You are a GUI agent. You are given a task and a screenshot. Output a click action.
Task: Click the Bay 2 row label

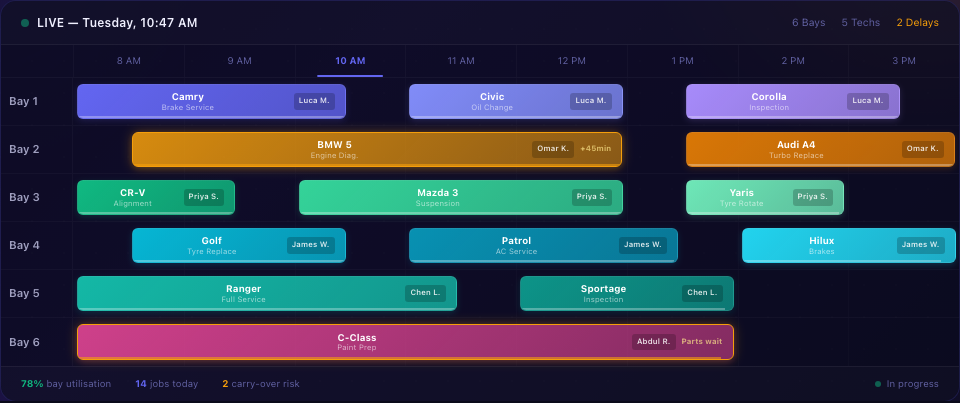(x=24, y=149)
